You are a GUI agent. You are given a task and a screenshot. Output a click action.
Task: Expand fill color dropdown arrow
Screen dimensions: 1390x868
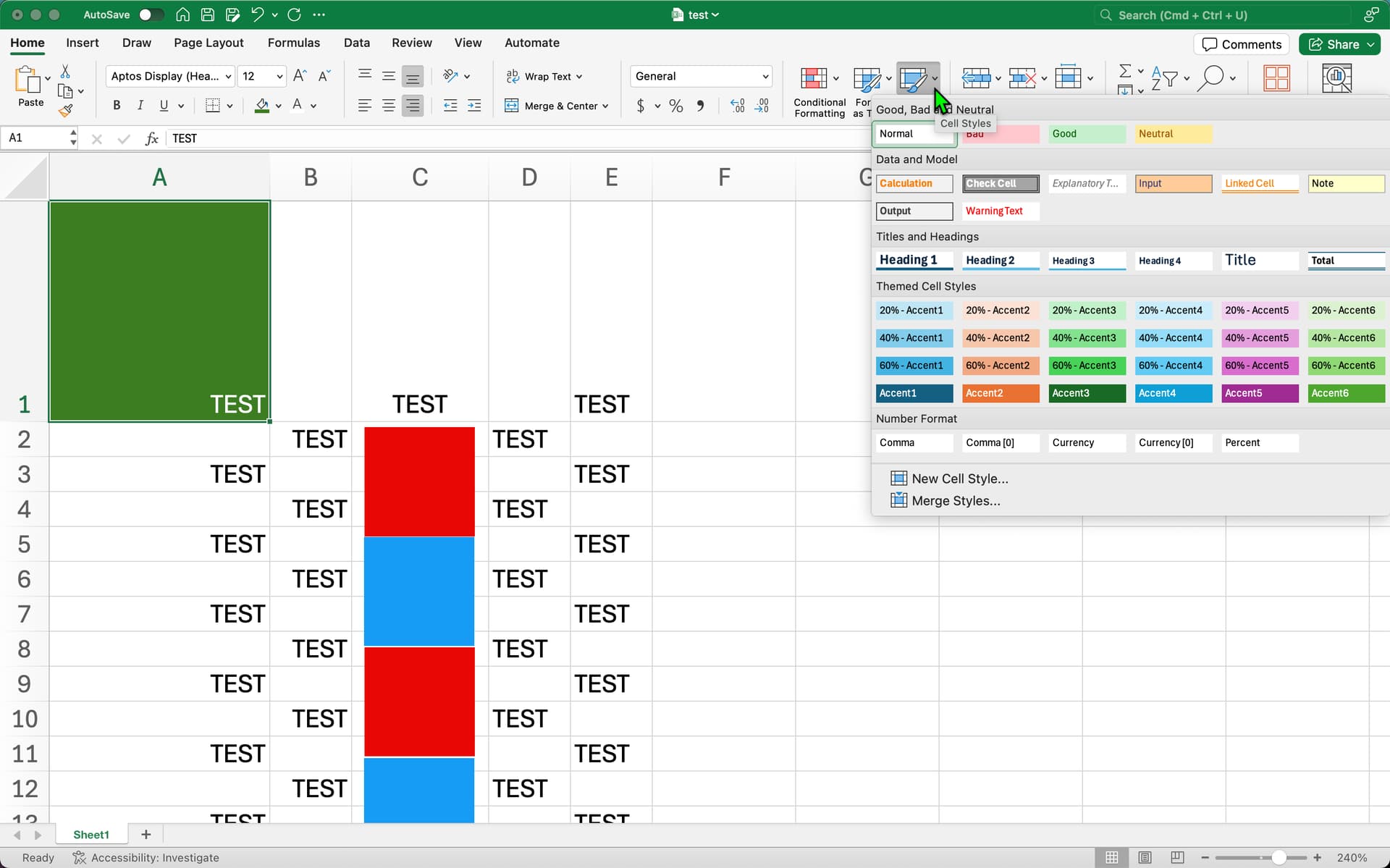pos(278,106)
